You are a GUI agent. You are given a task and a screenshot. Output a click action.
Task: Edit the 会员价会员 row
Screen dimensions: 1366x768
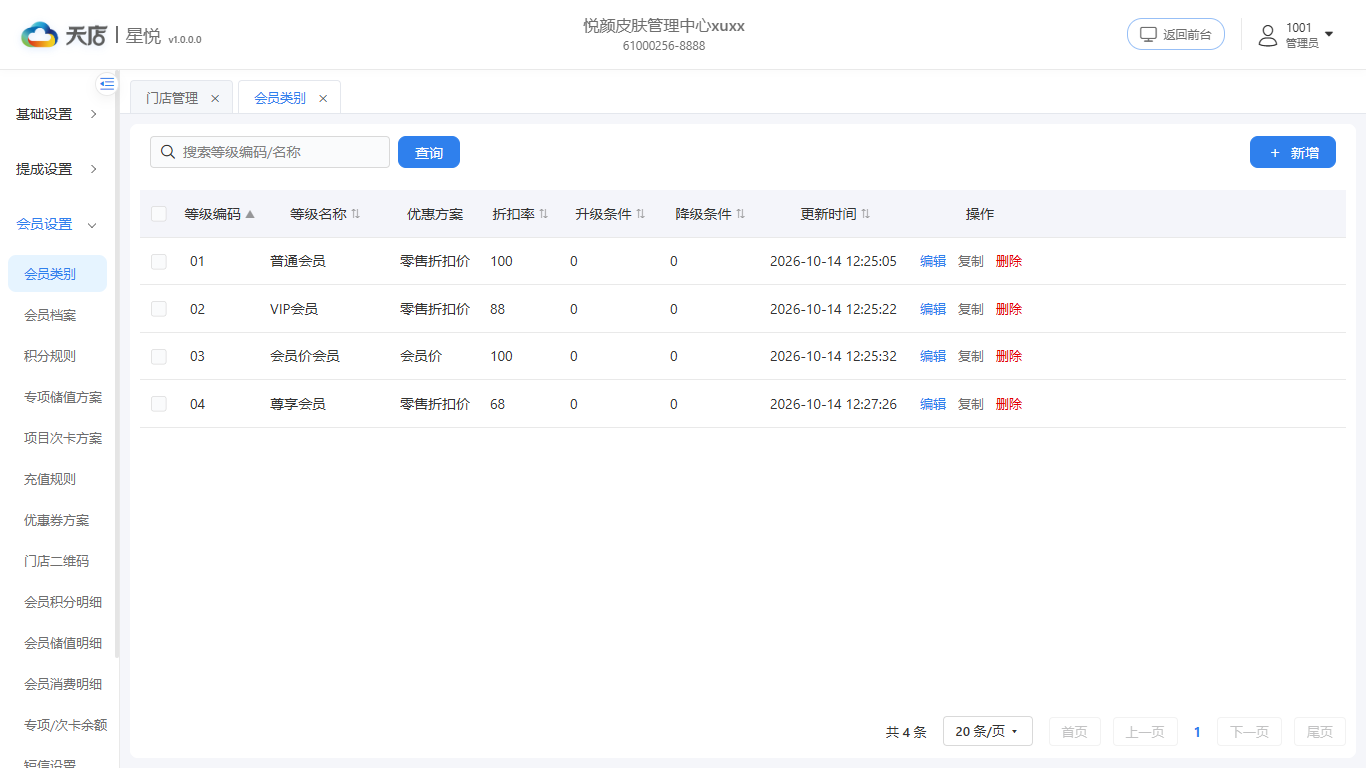point(933,356)
